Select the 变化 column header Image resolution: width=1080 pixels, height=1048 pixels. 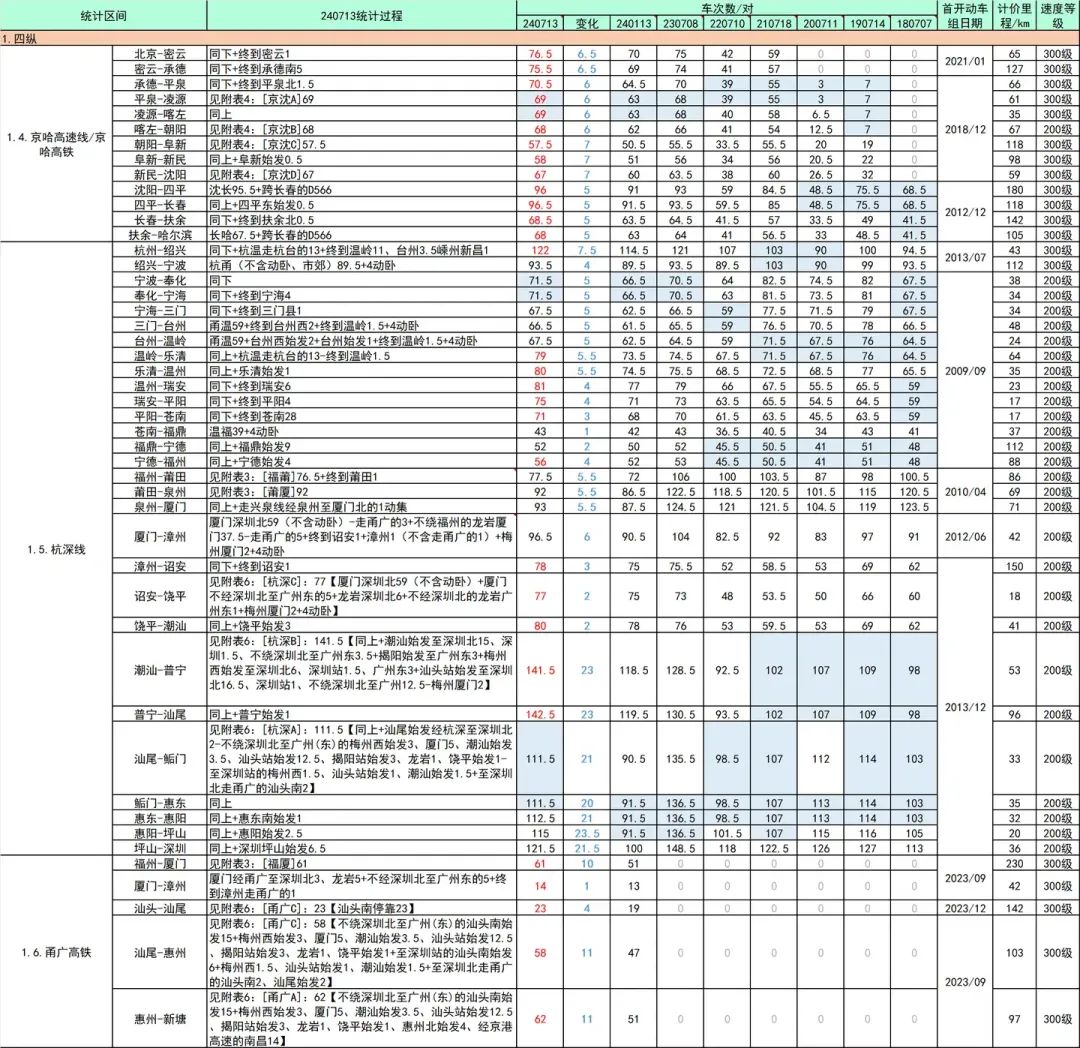coord(586,23)
